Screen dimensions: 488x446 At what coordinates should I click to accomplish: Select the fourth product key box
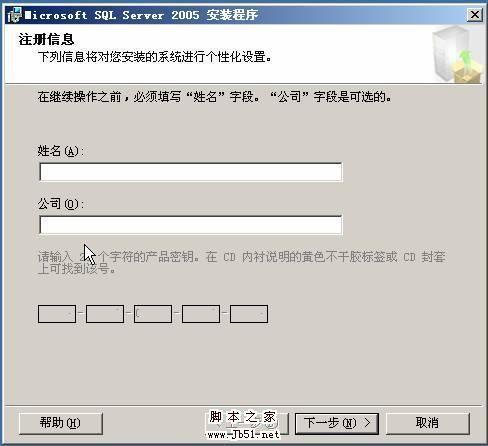[201, 314]
